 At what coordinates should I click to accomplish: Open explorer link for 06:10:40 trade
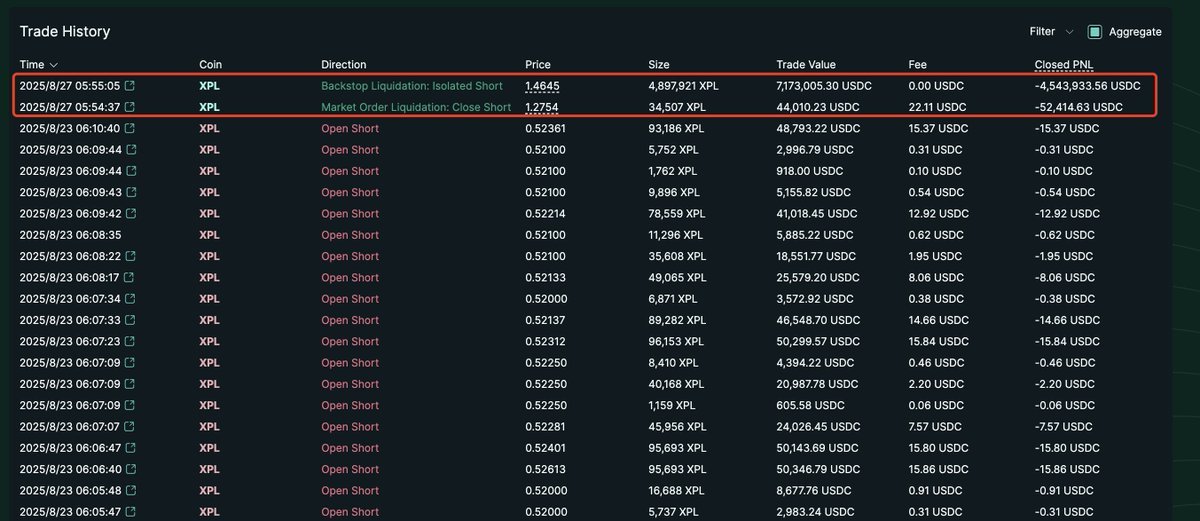130,128
